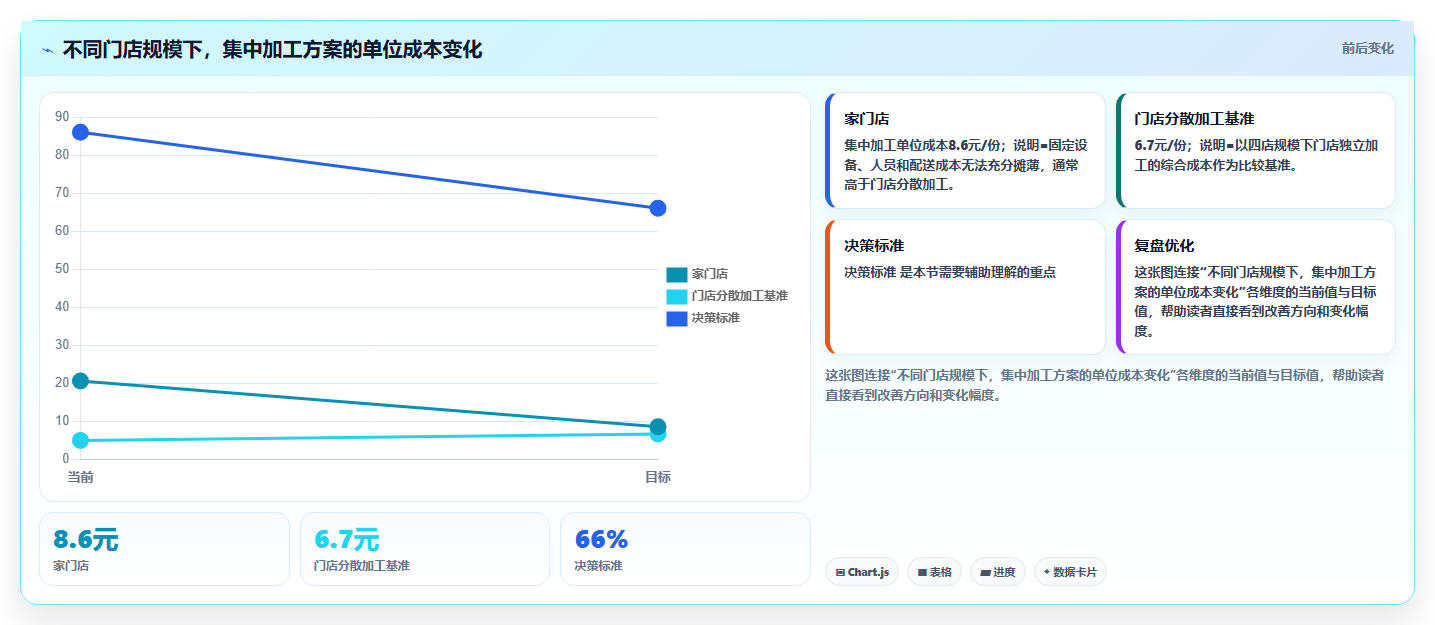Viewport: 1435px width, 625px height.
Task: Click the 表格 tag chip
Action: coord(934,572)
